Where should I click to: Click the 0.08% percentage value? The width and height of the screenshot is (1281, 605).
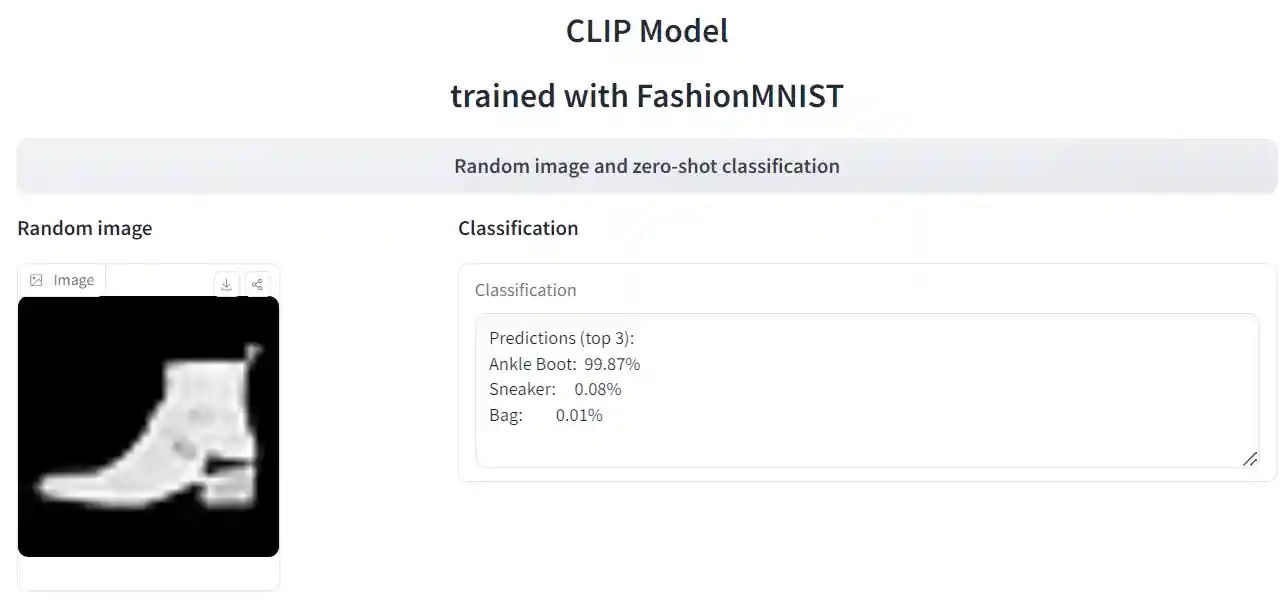coord(598,390)
